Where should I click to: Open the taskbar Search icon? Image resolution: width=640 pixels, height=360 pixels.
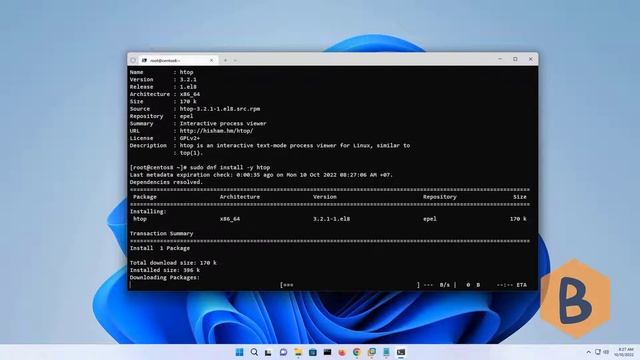(x=254, y=352)
